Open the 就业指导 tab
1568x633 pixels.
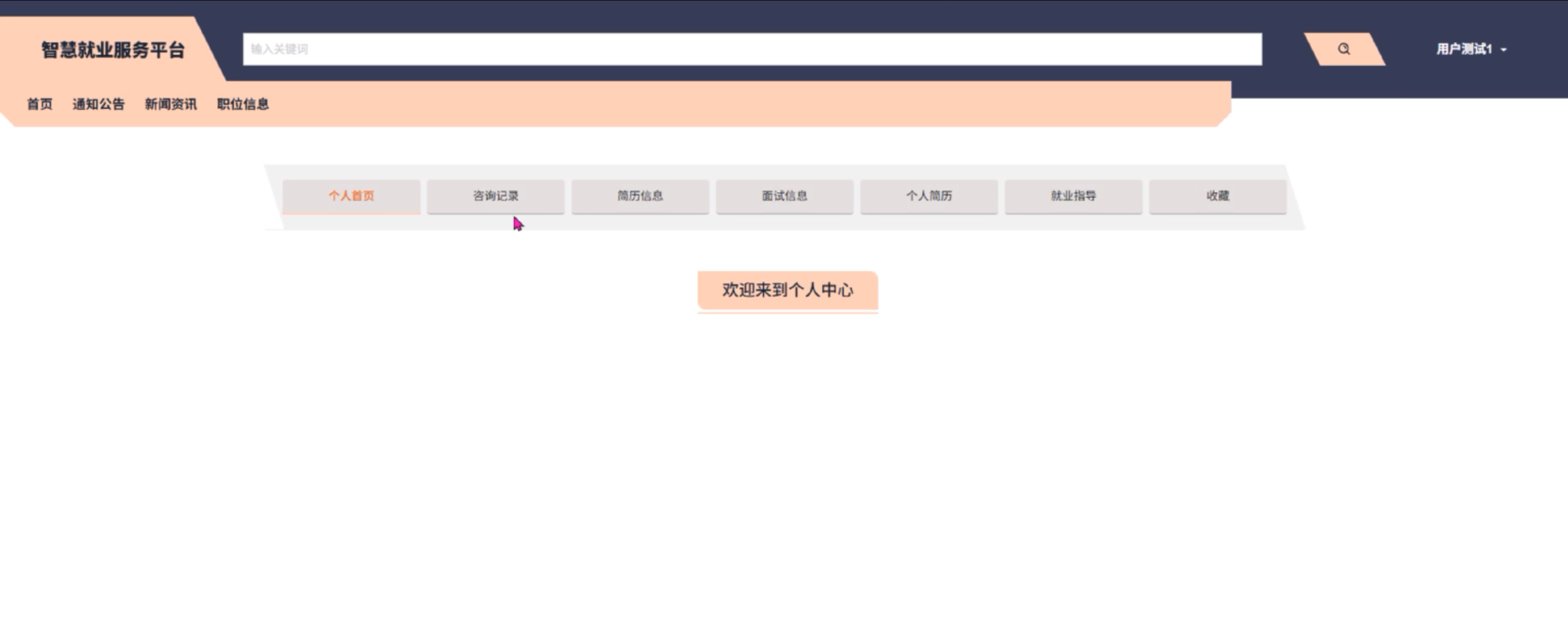(1073, 196)
